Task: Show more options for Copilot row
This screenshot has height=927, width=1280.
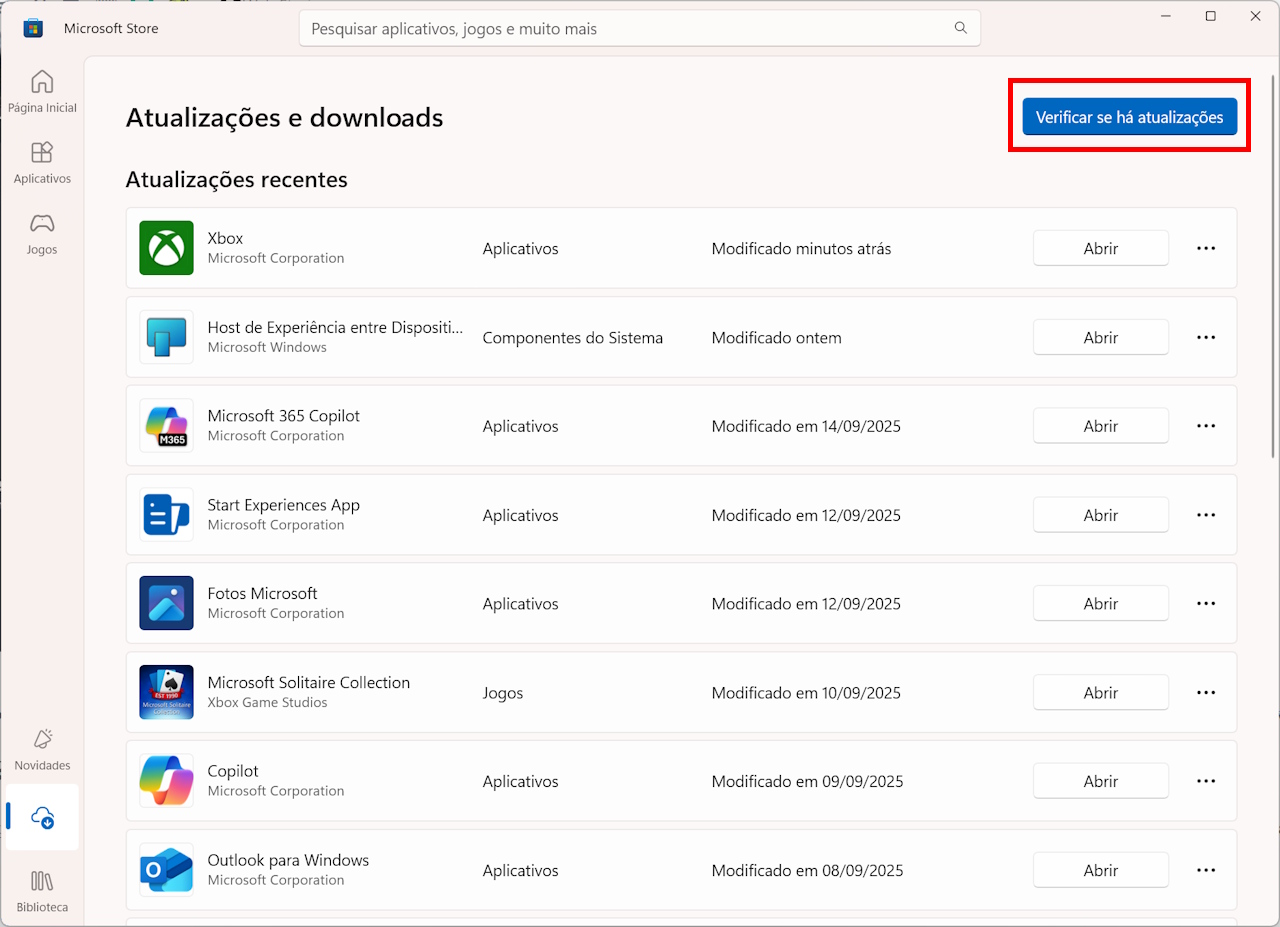Action: tap(1206, 781)
